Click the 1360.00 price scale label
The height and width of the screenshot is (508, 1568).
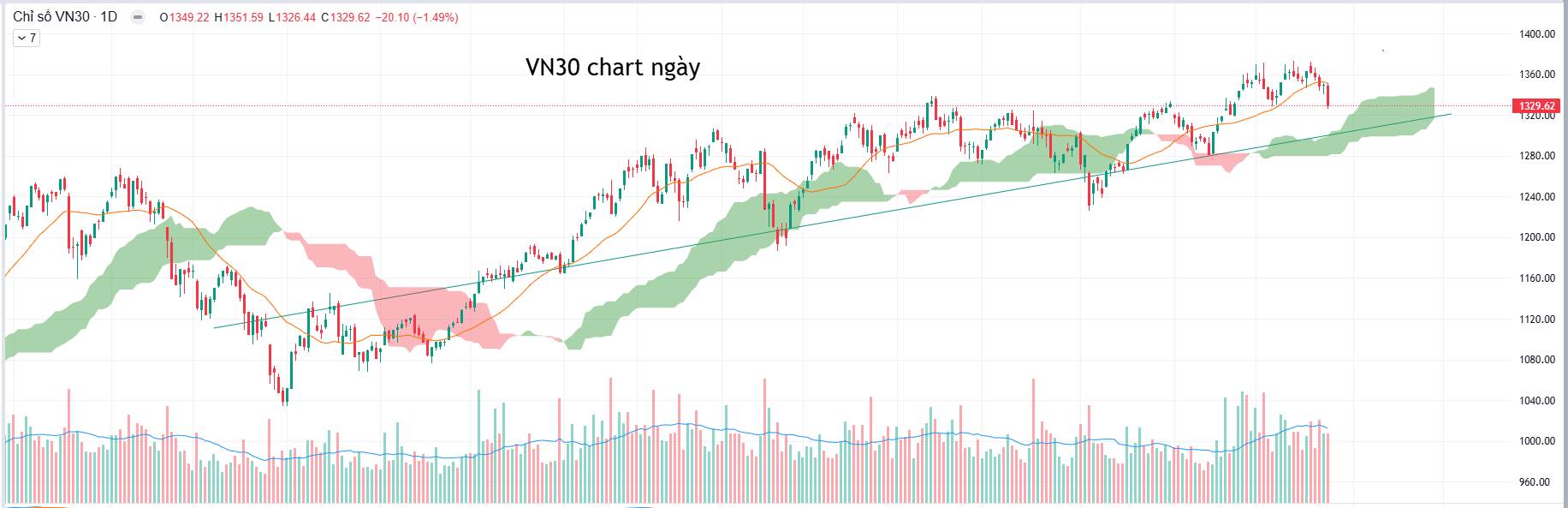pyautogui.click(x=1536, y=75)
